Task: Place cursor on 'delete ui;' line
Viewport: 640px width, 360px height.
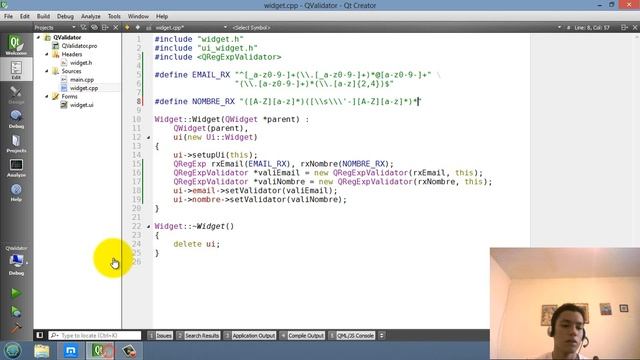Action: 196,244
